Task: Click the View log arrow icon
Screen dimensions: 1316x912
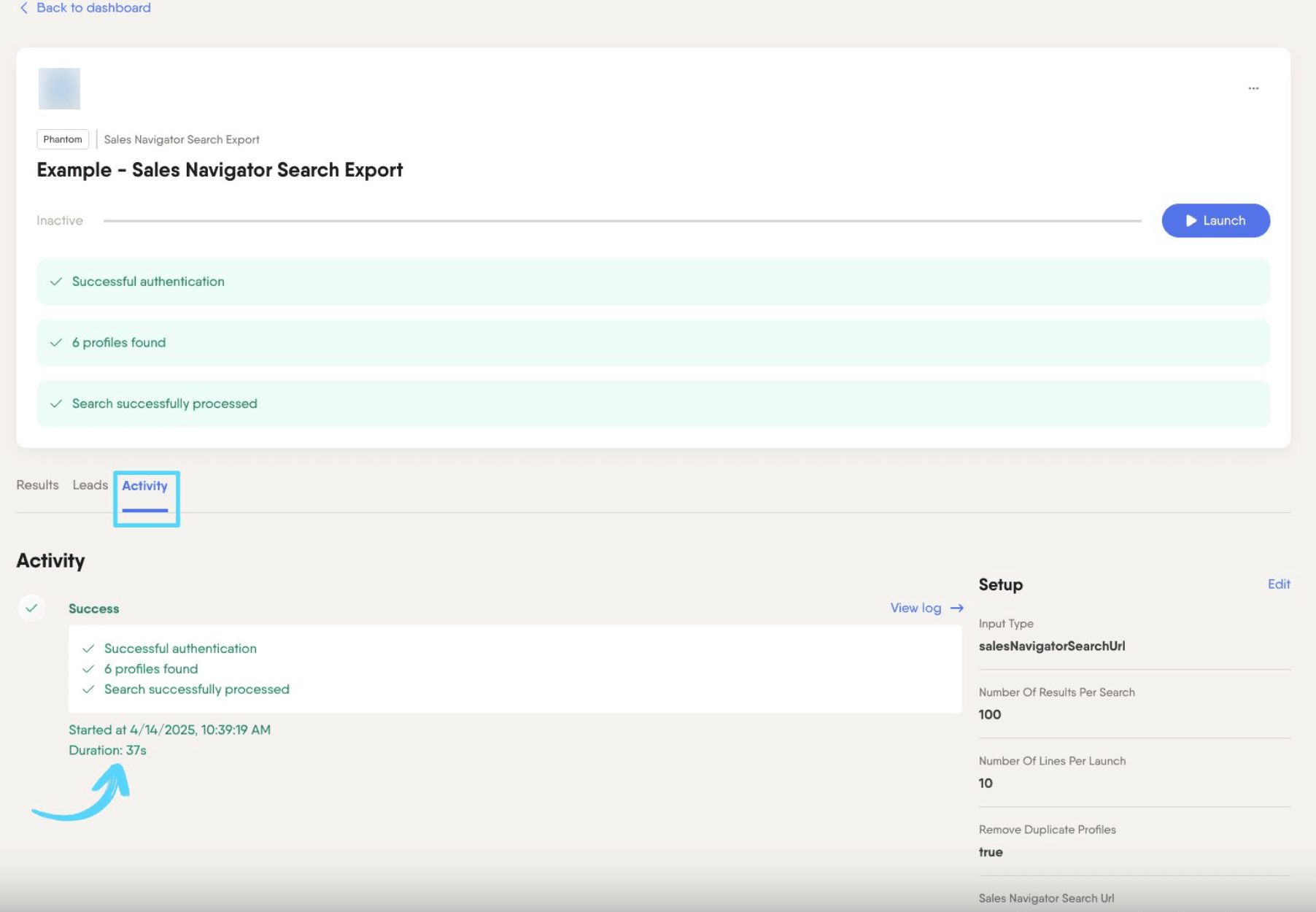Action: (956, 608)
